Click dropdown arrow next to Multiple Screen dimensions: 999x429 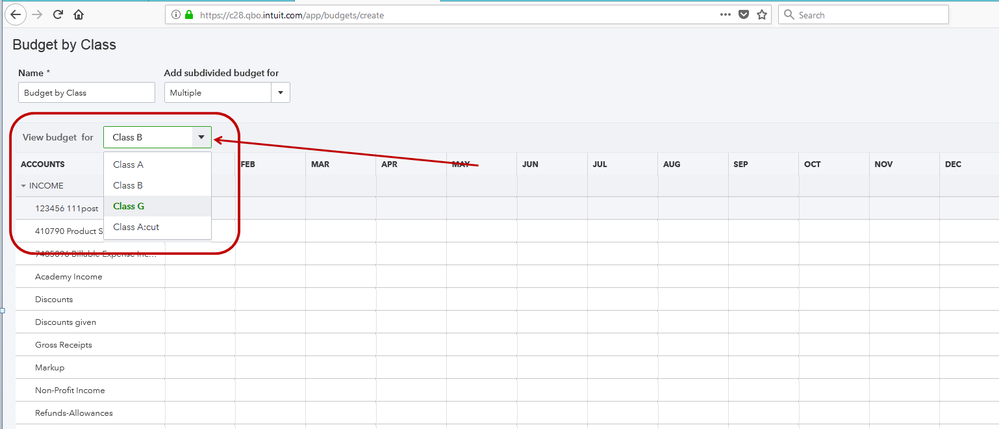pyautogui.click(x=280, y=92)
